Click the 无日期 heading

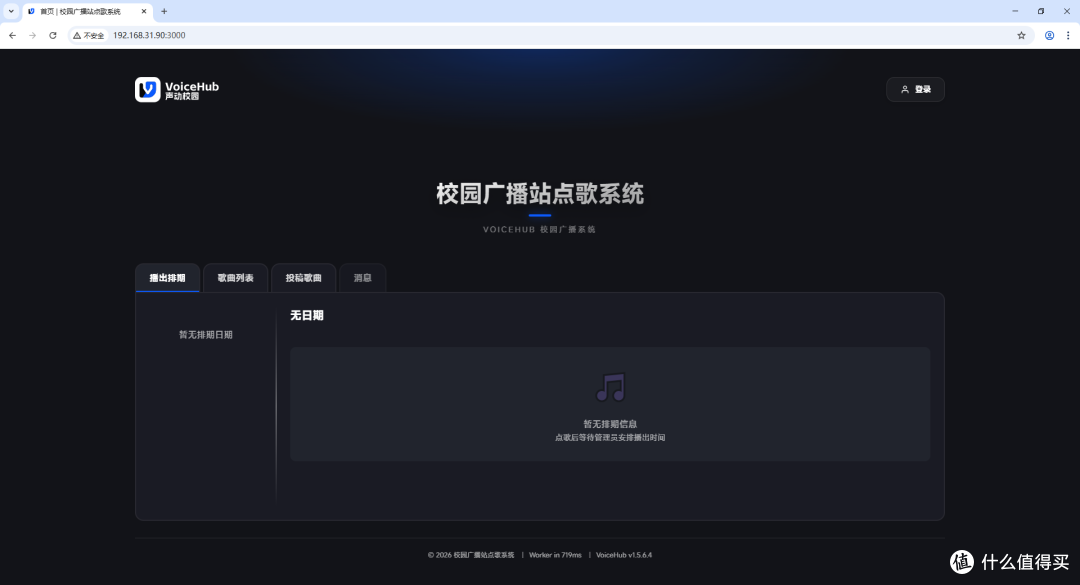[307, 315]
